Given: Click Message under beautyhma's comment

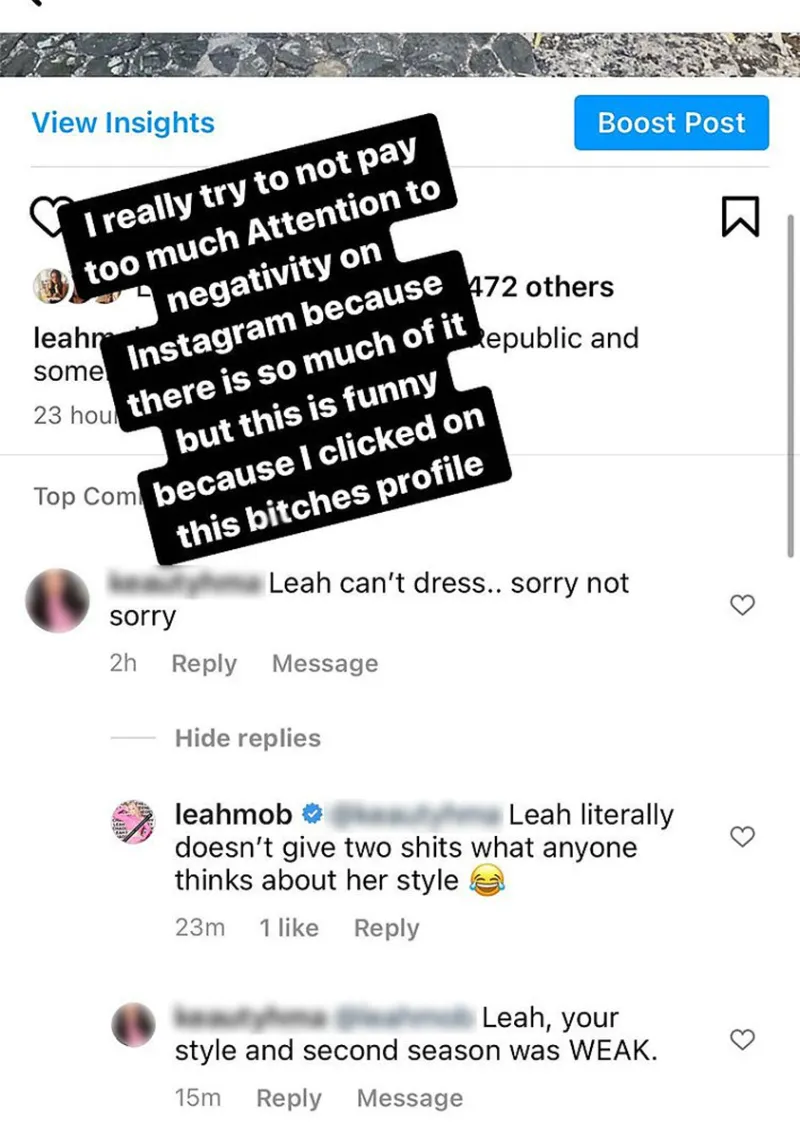Looking at the screenshot, I should point(324,663).
